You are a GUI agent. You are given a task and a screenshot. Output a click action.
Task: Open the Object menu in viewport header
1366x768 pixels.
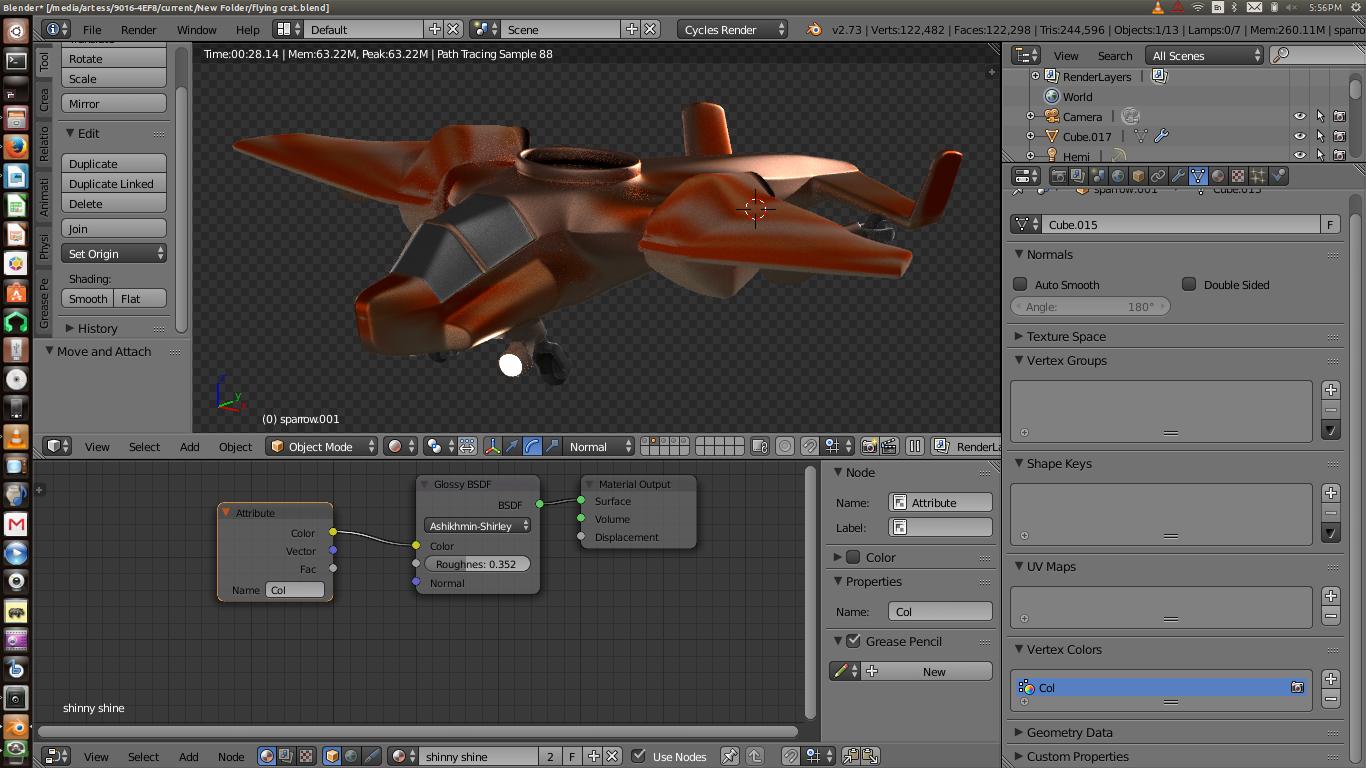click(235, 447)
